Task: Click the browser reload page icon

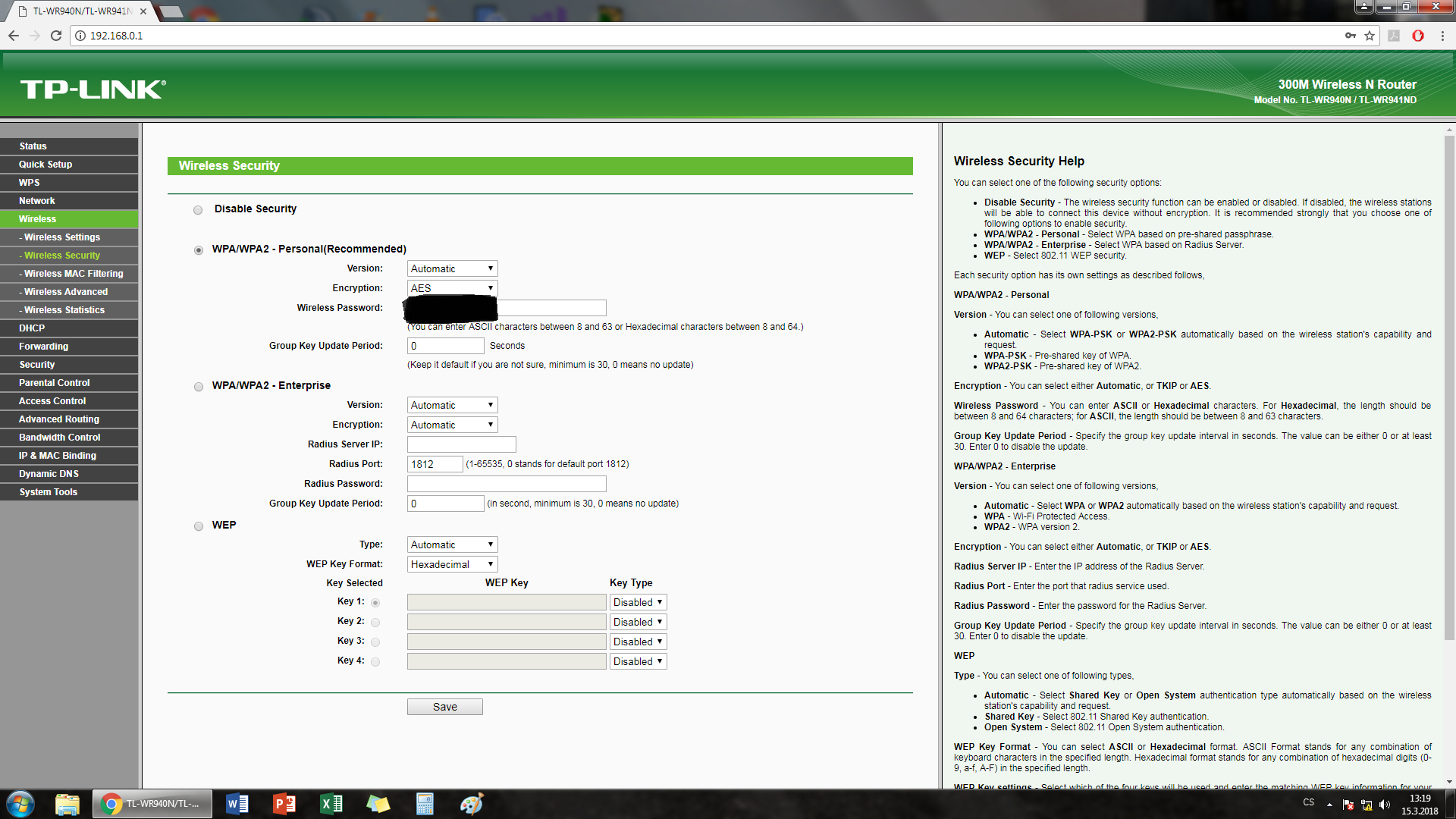Action: pos(55,36)
